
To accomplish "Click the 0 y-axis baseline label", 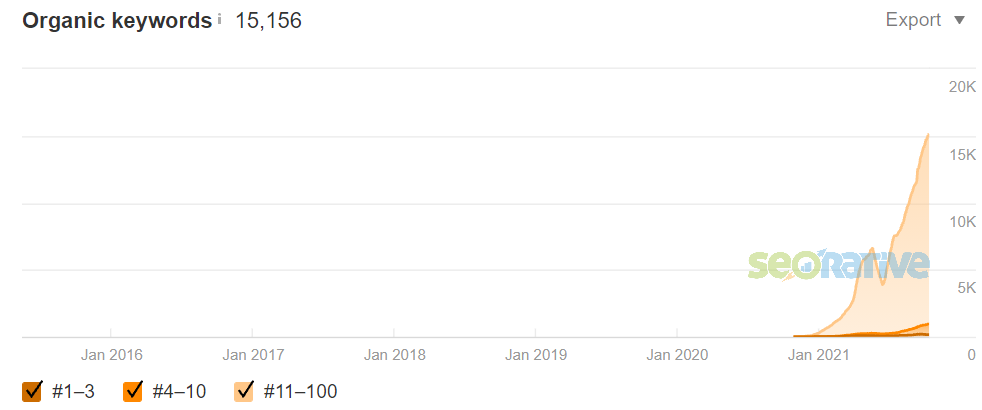I will (x=971, y=354).
